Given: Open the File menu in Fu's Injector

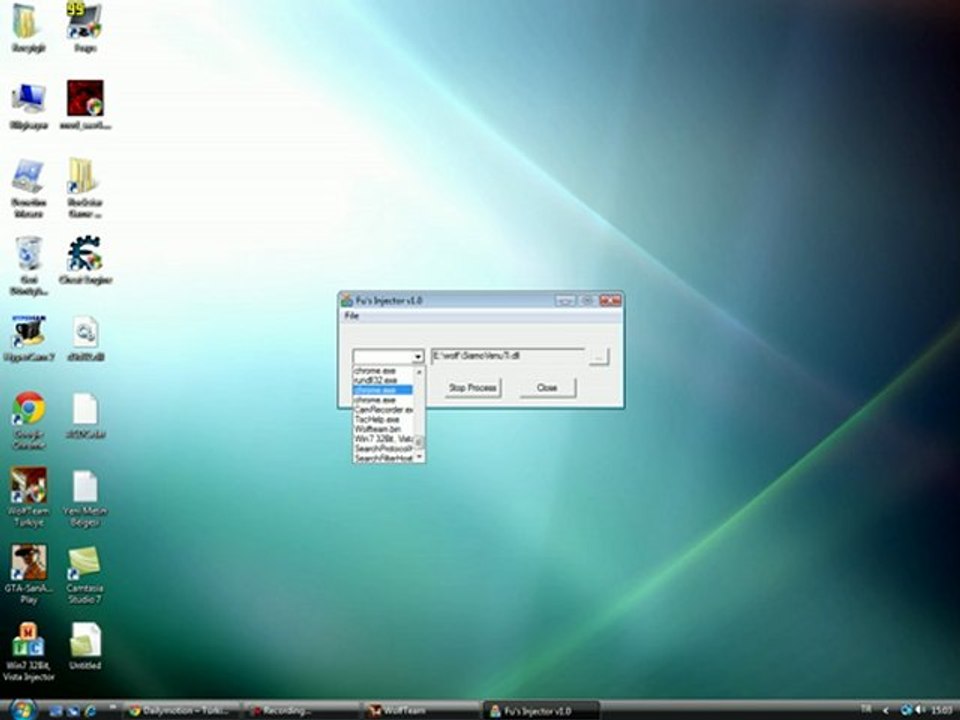Looking at the screenshot, I should pyautogui.click(x=351, y=315).
